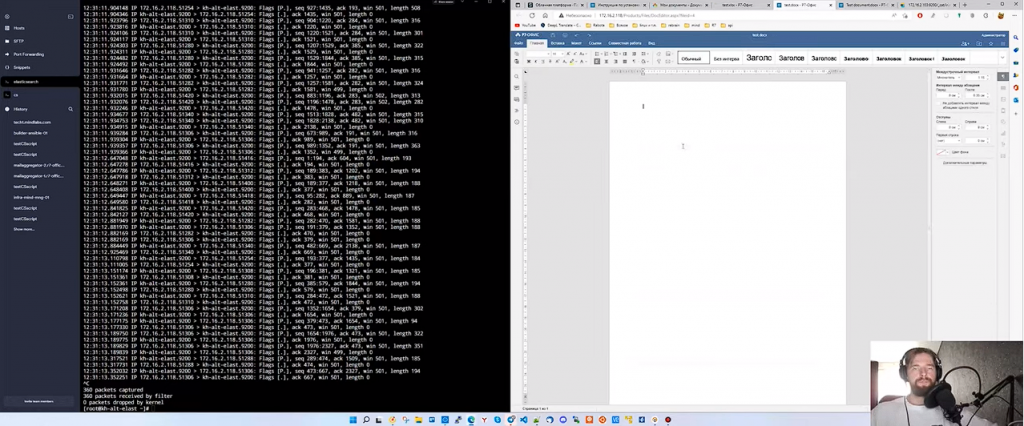Open Дополнительные параметры link

pos(965,163)
